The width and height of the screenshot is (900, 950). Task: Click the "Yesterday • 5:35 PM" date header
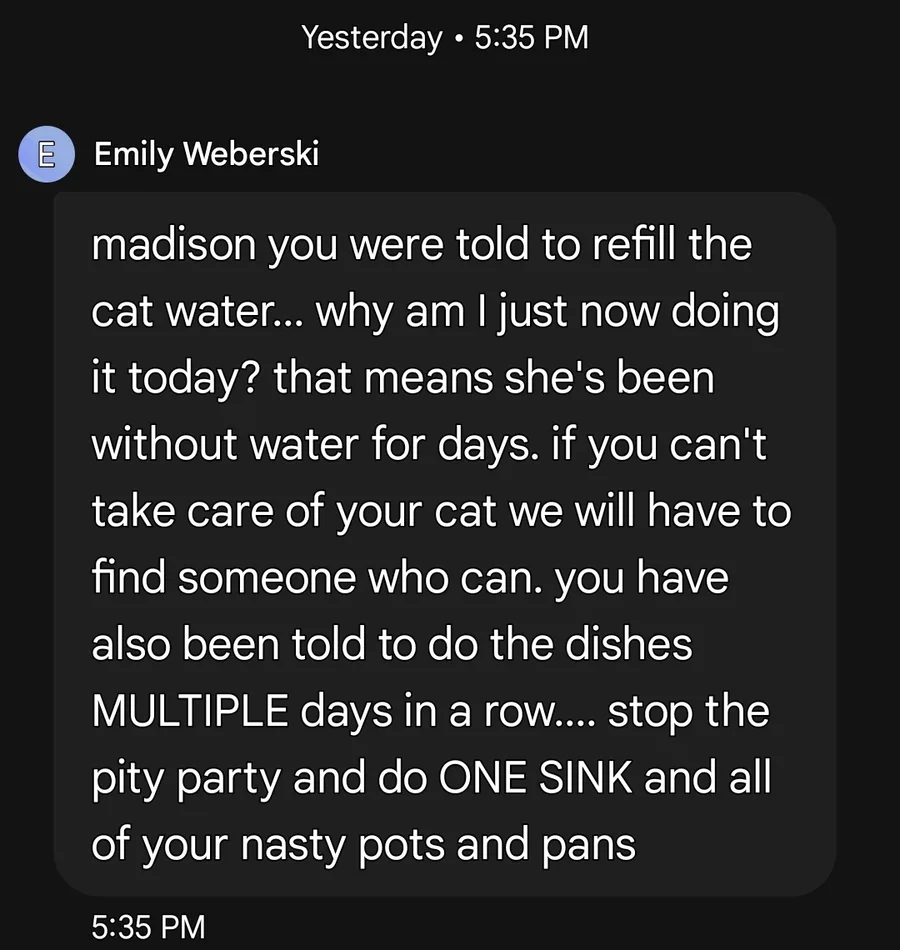coord(445,38)
